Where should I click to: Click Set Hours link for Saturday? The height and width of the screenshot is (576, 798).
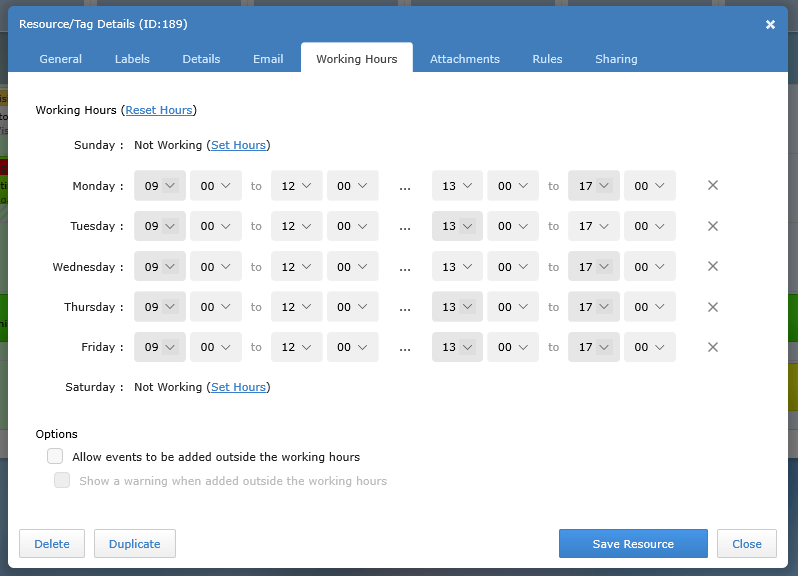238,387
